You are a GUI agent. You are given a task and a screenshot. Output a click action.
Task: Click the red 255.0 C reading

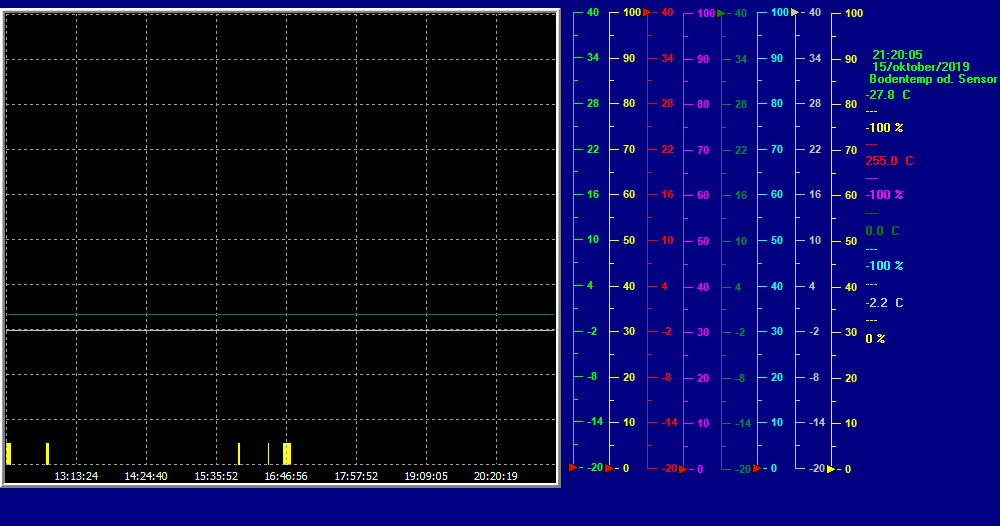(x=888, y=161)
